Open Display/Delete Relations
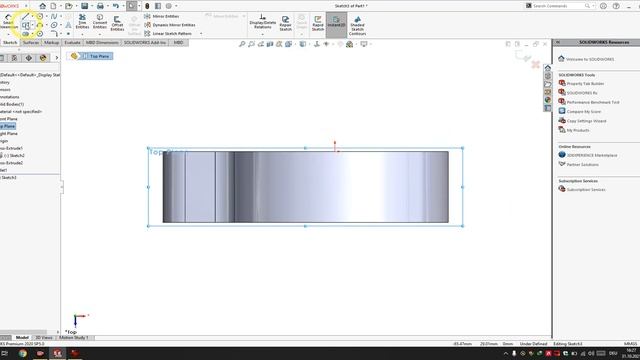The image size is (640, 360). coord(262,21)
